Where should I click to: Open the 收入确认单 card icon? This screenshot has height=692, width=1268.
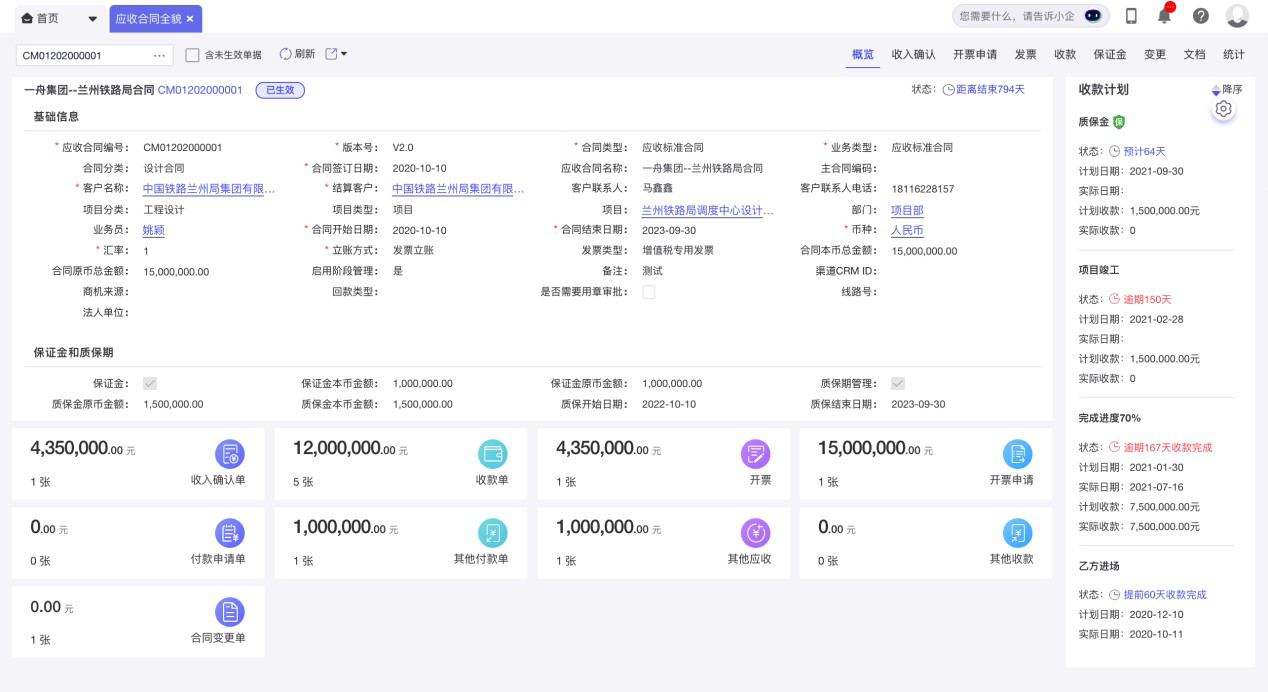point(230,454)
